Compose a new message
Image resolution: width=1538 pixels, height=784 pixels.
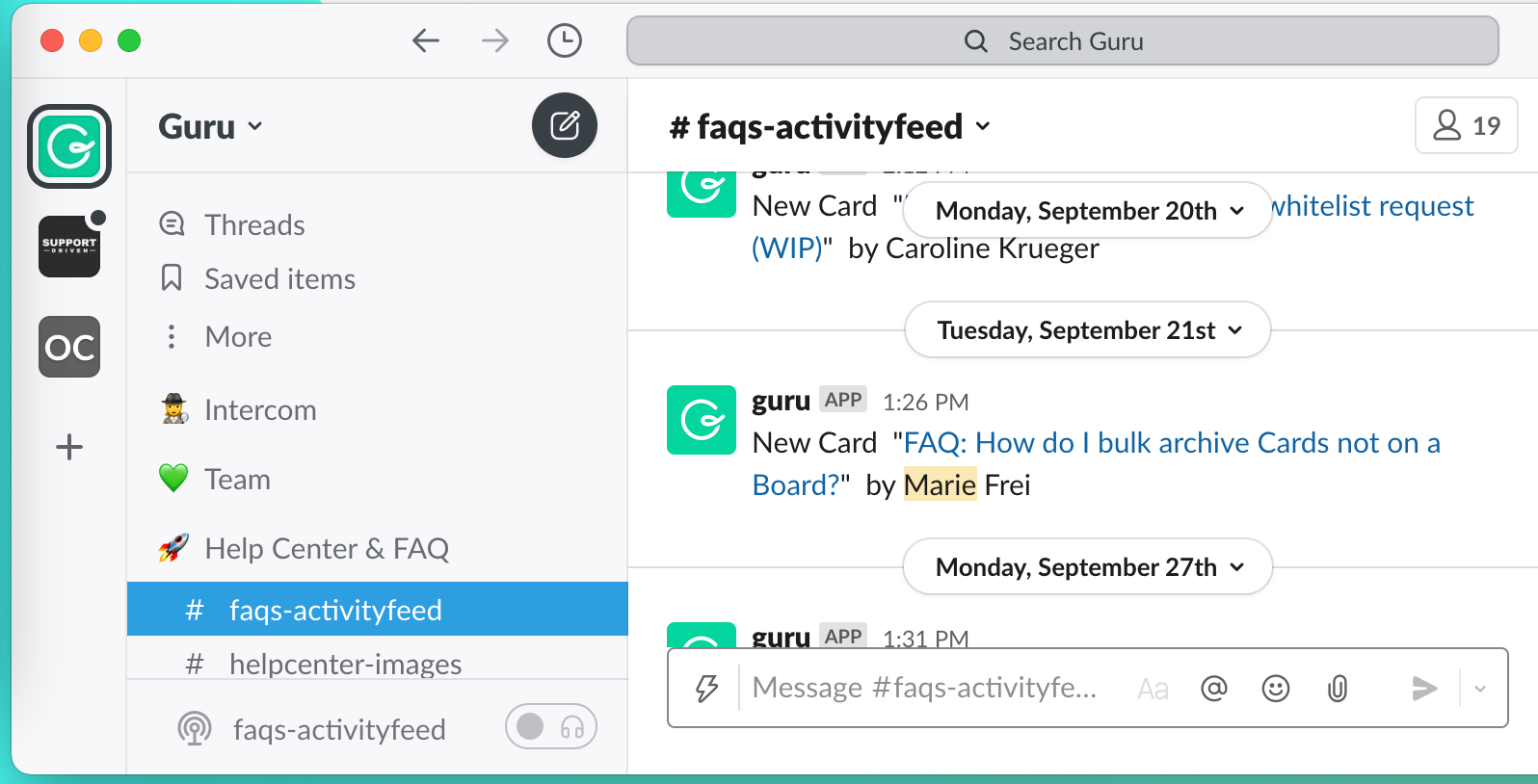click(x=565, y=125)
